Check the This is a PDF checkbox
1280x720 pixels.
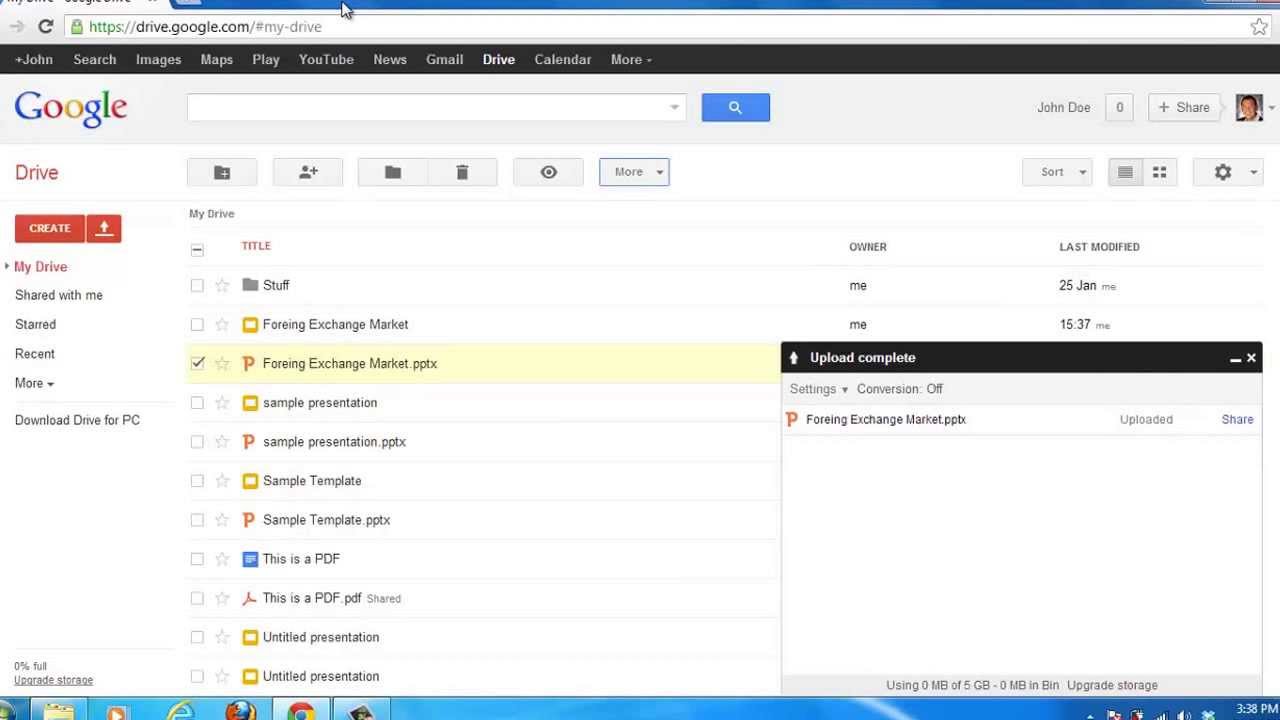197,559
